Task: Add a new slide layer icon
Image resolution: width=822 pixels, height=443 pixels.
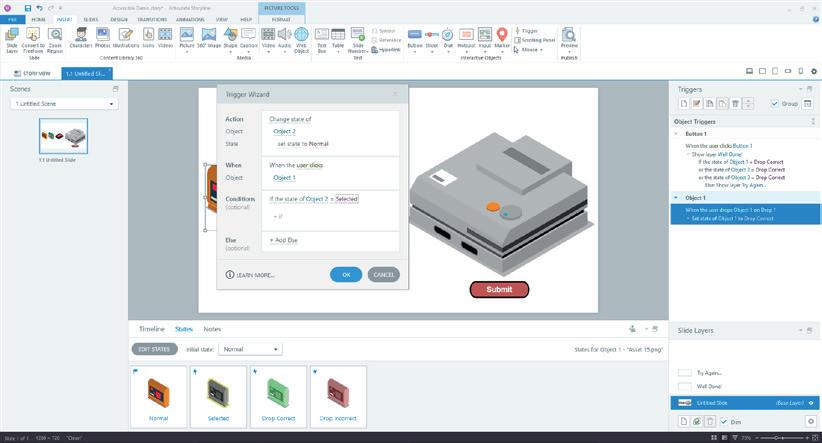Action: click(684, 422)
